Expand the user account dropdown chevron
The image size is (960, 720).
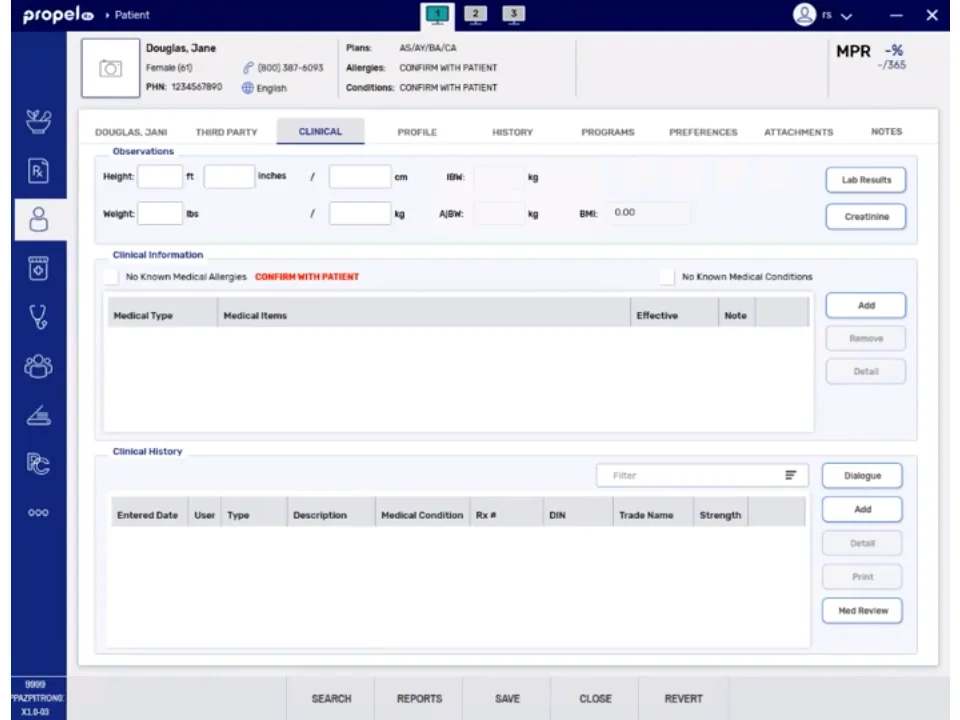[x=846, y=16]
